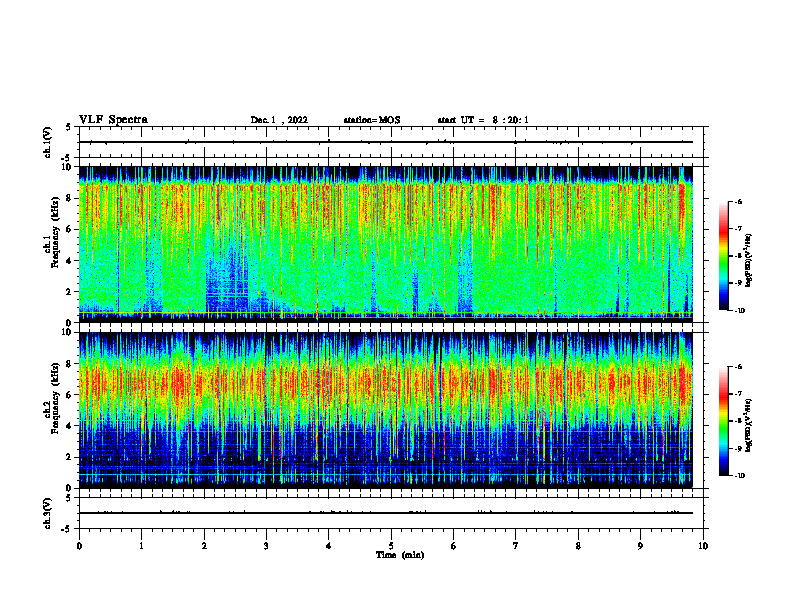Click the ch.1 frequency tick "2"
Viewport: 792px width, 612px height.
[x=70, y=291]
